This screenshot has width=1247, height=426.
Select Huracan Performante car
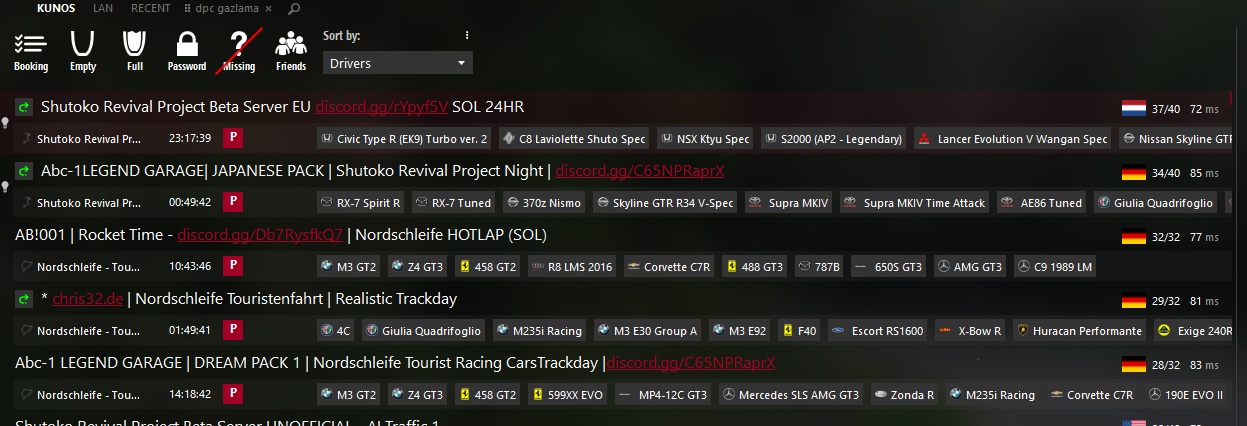pos(1080,331)
